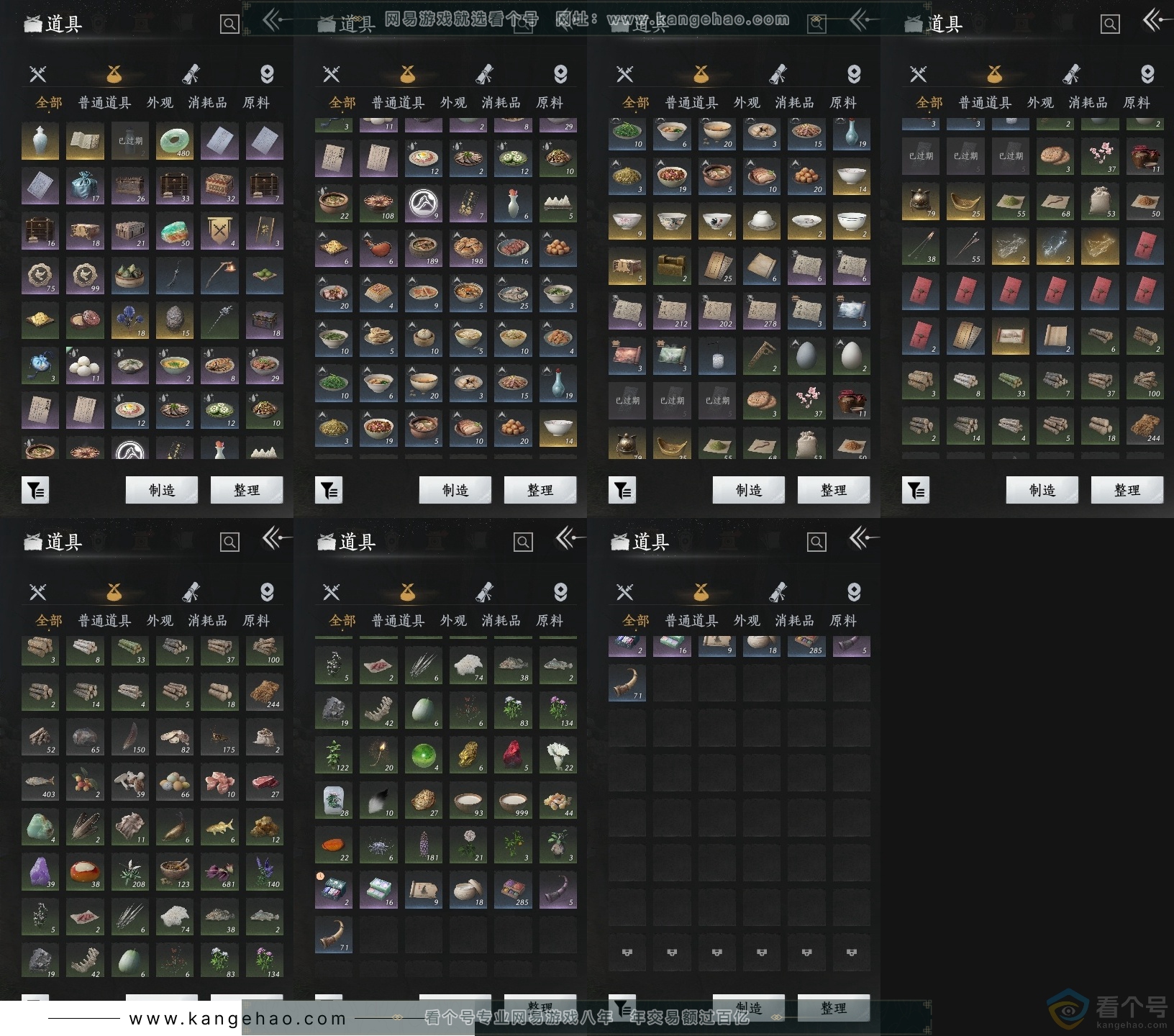Select the talisman paper with count 212
Screen dimensions: 1174x1036
(x=672, y=311)
